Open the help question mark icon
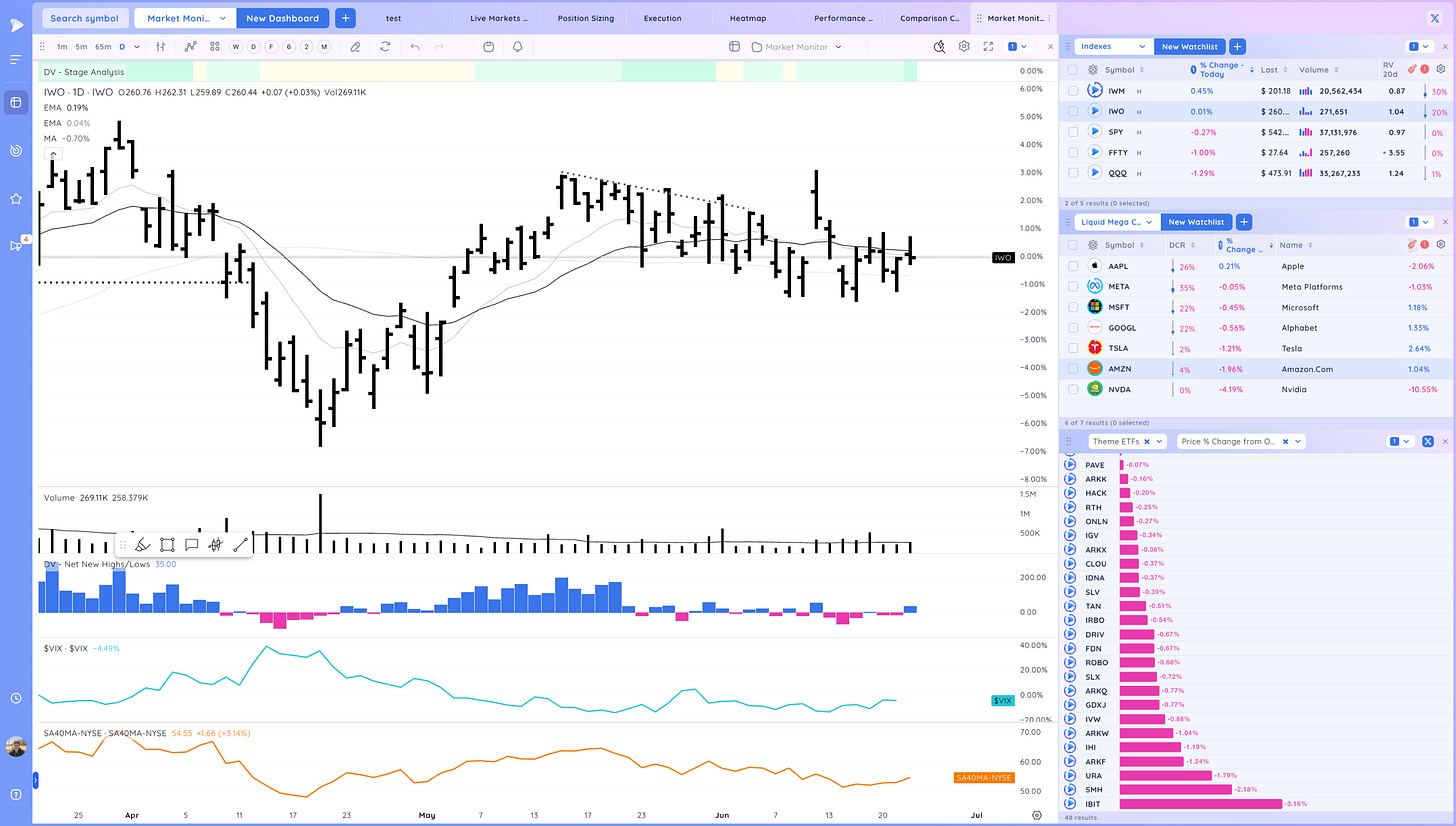The height and width of the screenshot is (826, 1456). [x=15, y=794]
